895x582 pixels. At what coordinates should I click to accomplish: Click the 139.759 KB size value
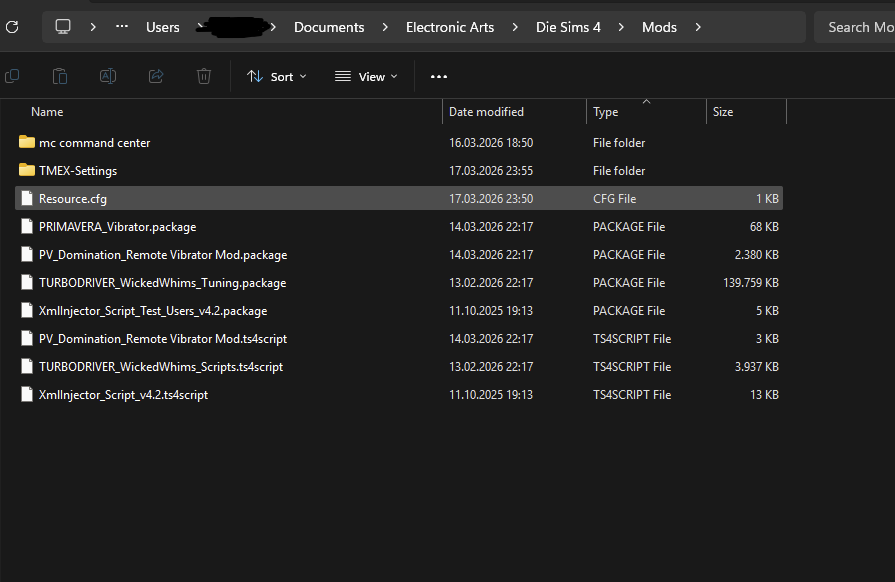click(x=751, y=282)
